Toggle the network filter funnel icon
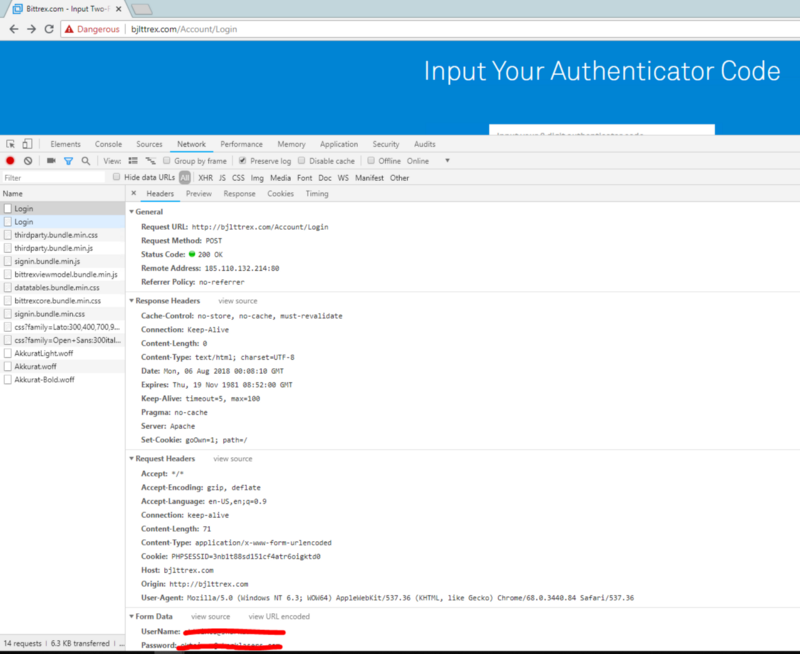Image resolution: width=800 pixels, height=654 pixels. coord(68,161)
